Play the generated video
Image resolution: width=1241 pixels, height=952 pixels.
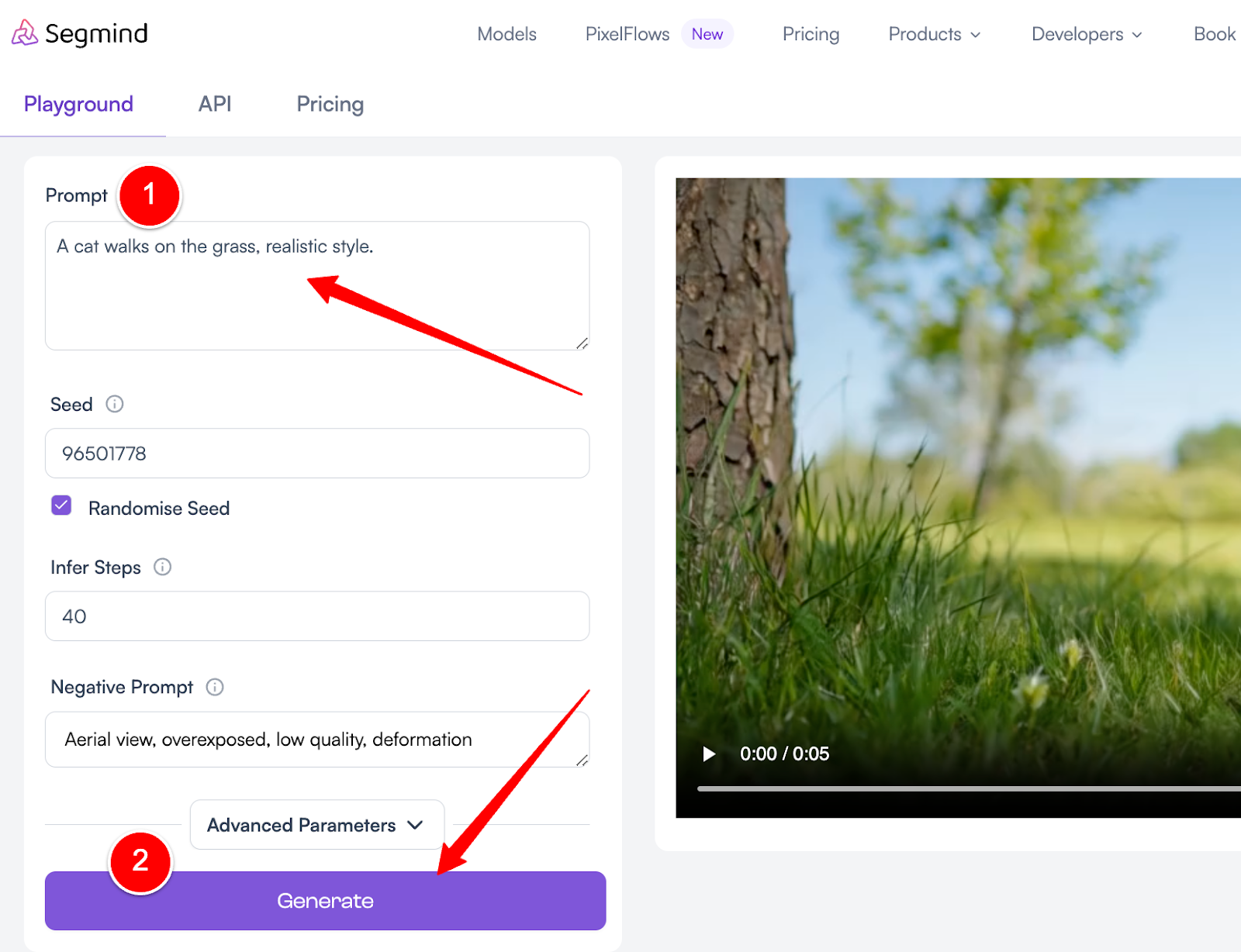point(708,754)
